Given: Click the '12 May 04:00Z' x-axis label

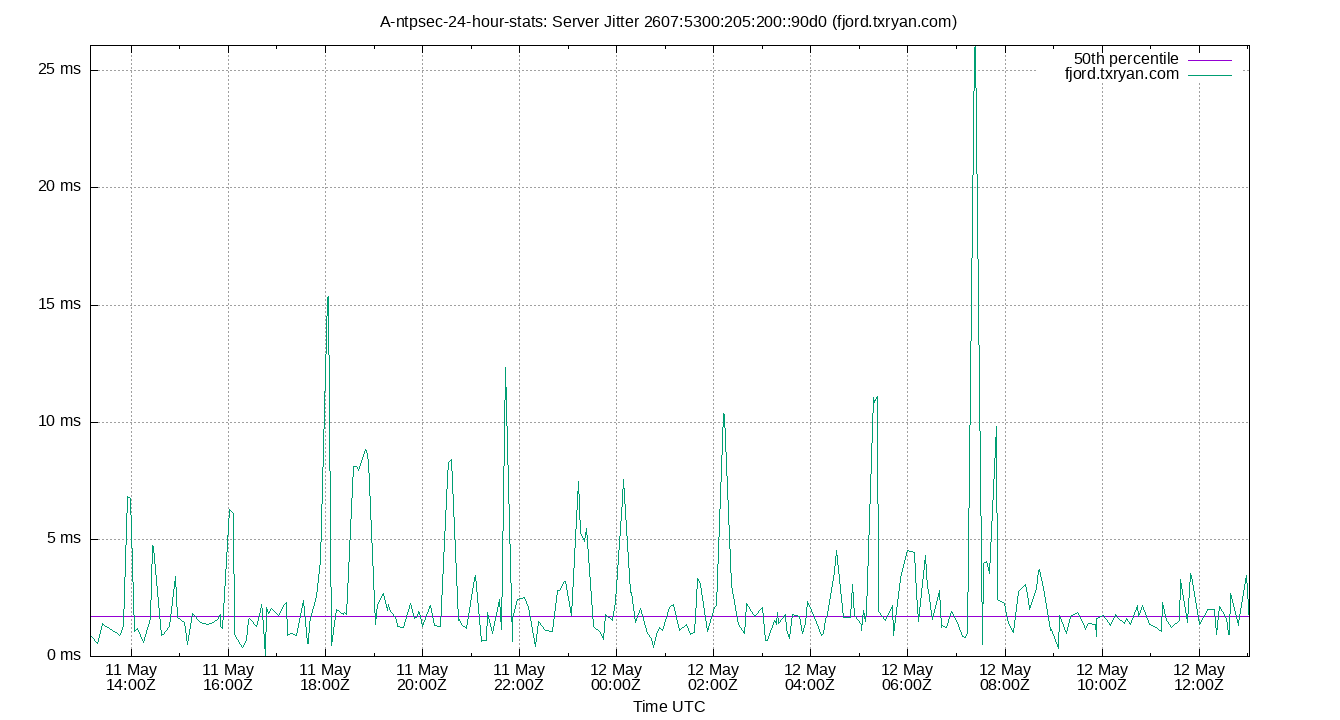Looking at the screenshot, I should tap(810, 677).
